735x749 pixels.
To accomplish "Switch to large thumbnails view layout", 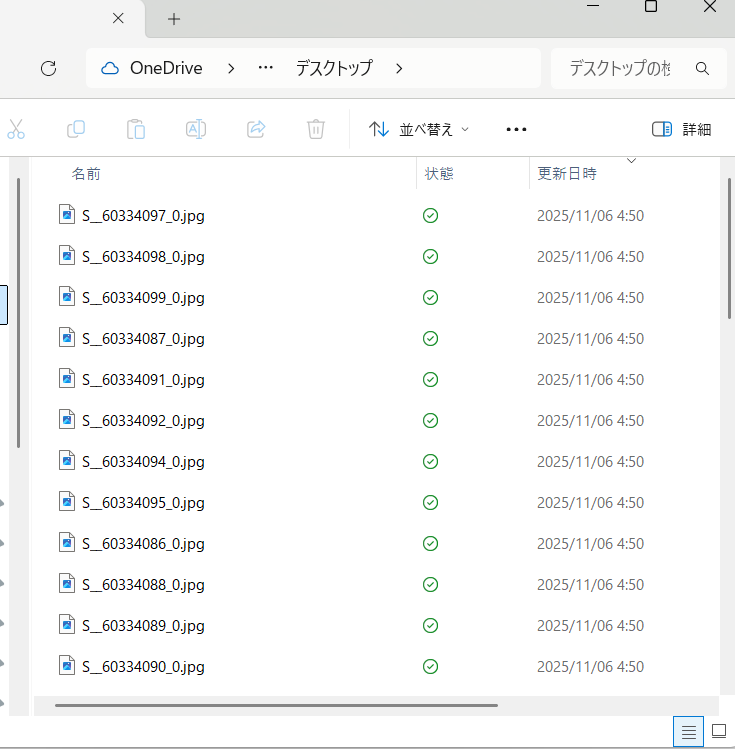I will (718, 732).
